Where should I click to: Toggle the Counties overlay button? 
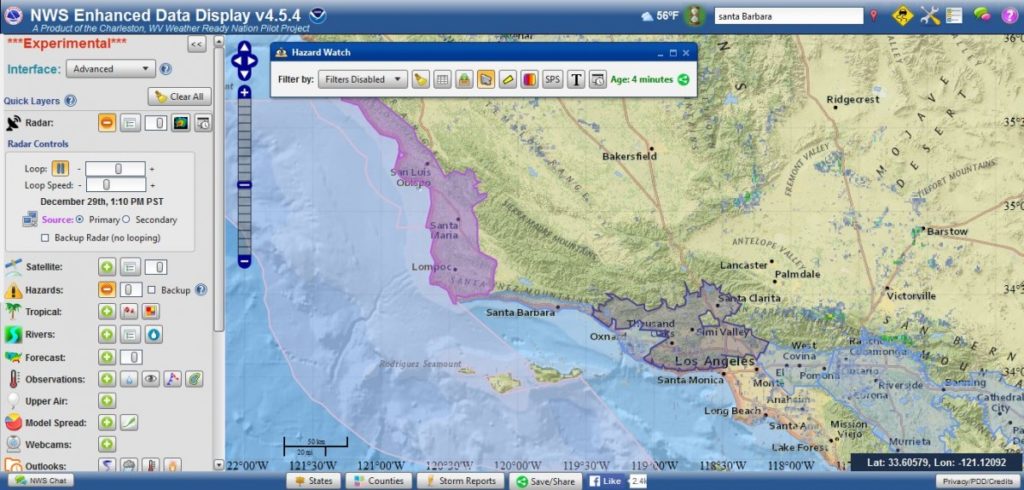click(x=379, y=481)
